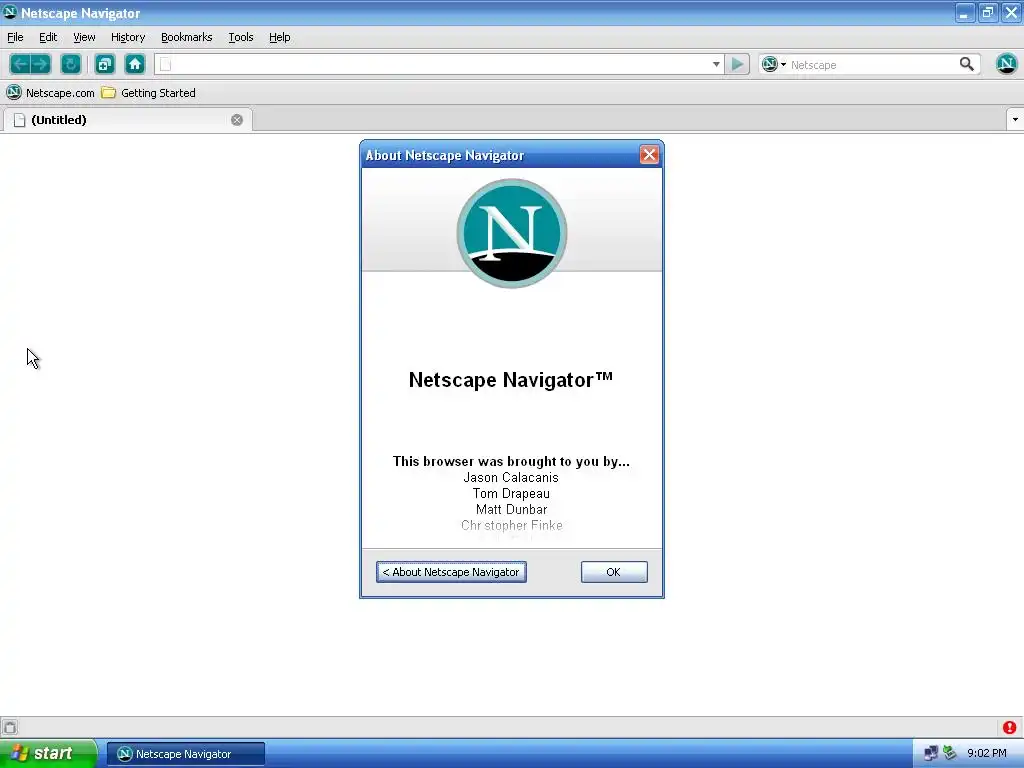This screenshot has width=1024, height=768.
Task: Select the (Untitled) tab
Action: pyautogui.click(x=127, y=120)
